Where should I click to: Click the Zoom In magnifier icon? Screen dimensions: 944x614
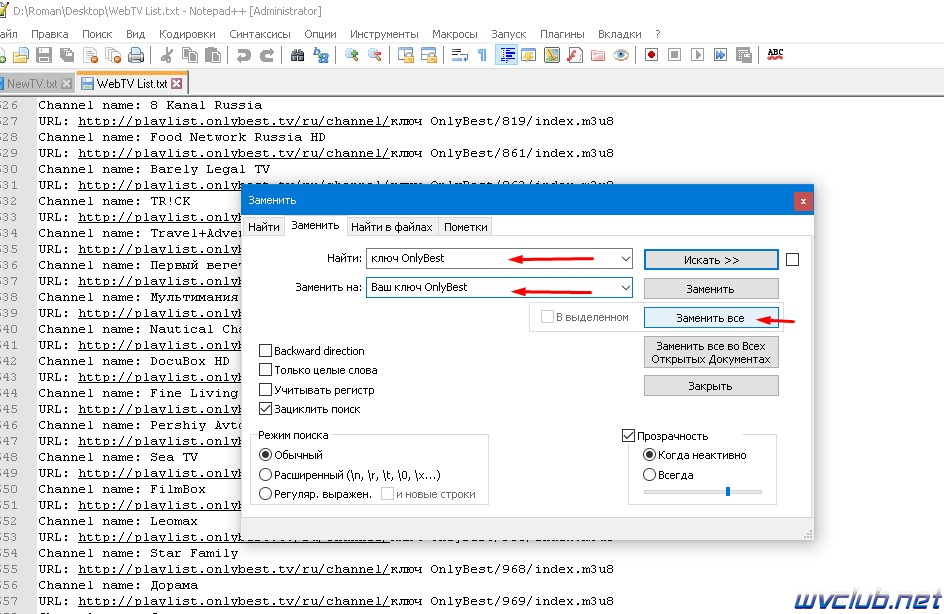(x=352, y=55)
